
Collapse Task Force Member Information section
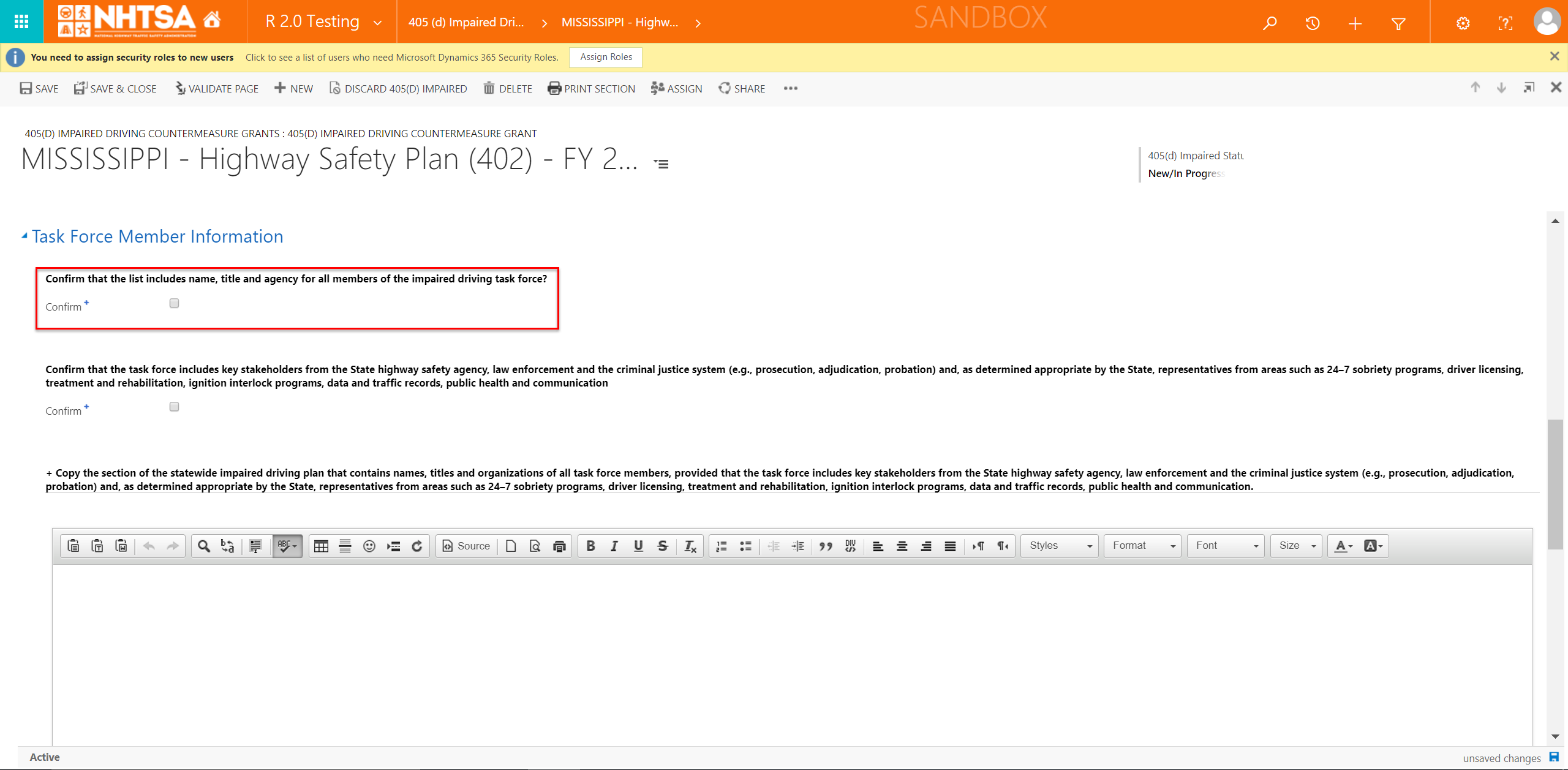[x=24, y=236]
